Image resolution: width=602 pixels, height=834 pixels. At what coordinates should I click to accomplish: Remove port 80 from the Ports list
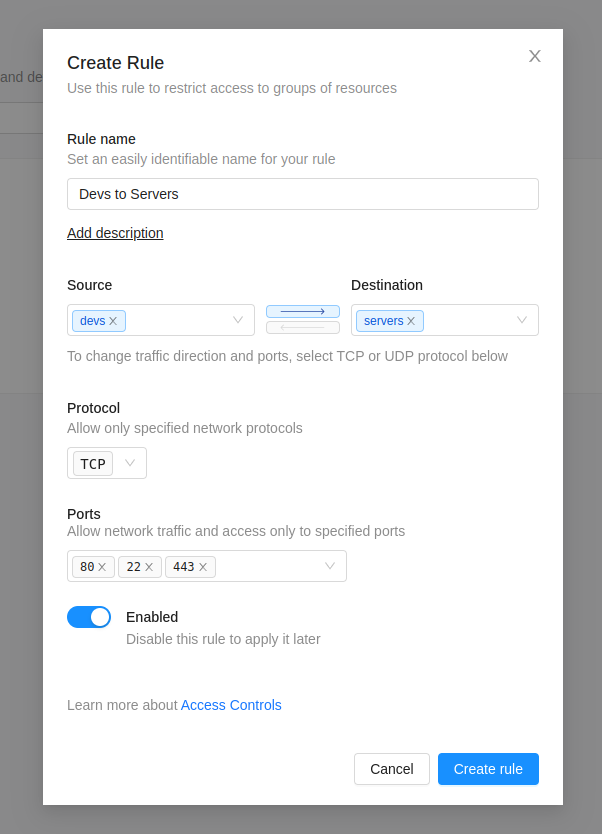point(102,567)
